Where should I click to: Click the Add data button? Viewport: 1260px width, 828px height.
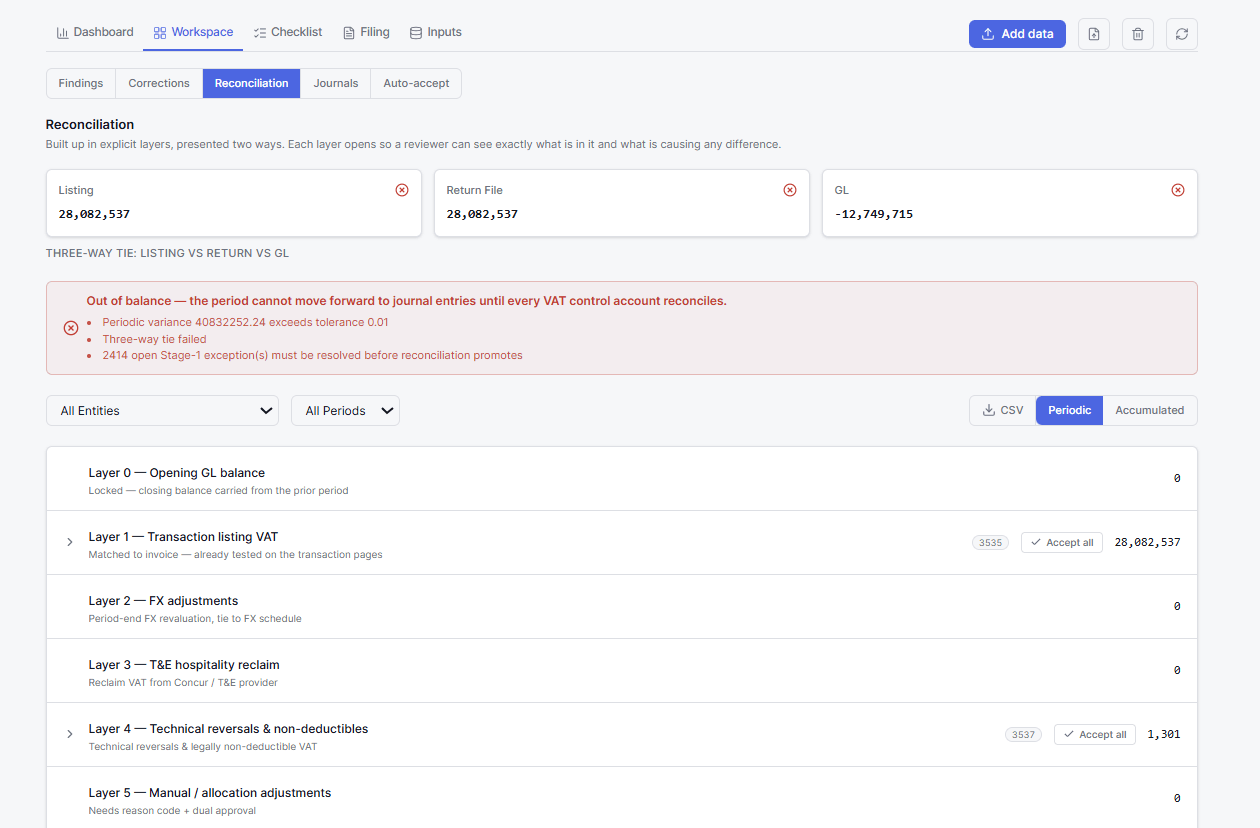pyautogui.click(x=1017, y=34)
